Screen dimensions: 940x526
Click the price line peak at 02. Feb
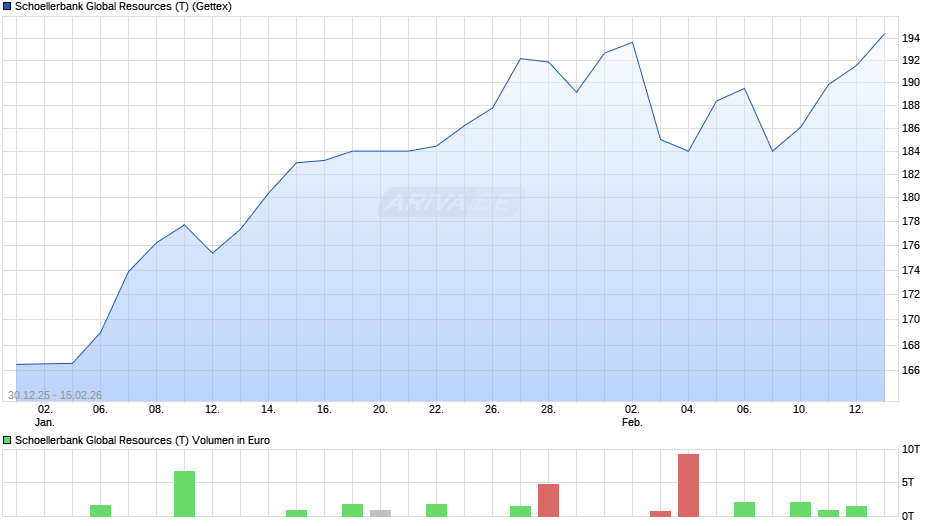[x=632, y=43]
